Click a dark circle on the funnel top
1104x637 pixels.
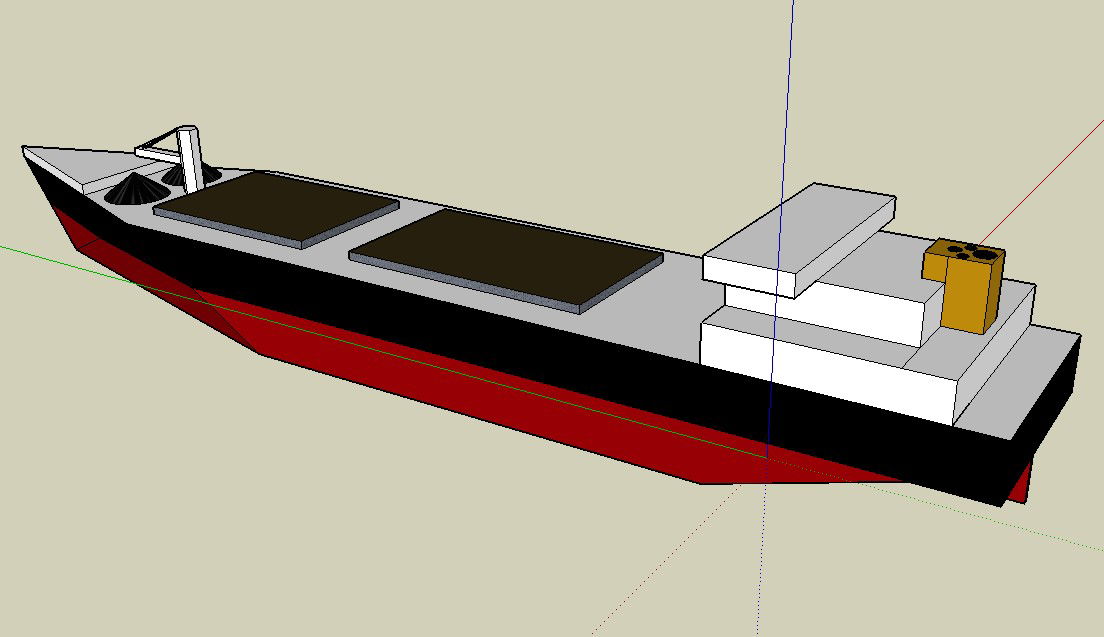[x=982, y=253]
